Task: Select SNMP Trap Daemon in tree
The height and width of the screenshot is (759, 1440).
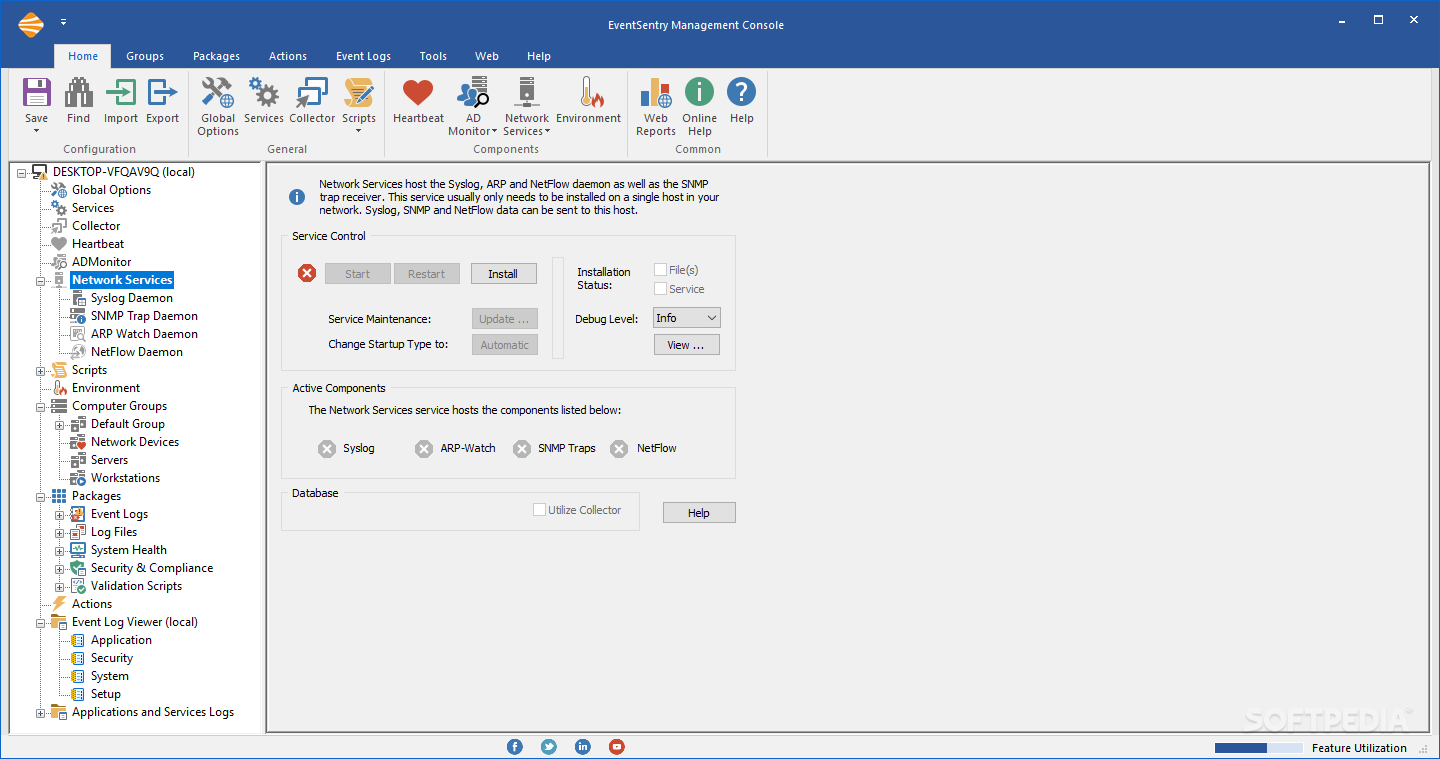Action: pyautogui.click(x=144, y=316)
